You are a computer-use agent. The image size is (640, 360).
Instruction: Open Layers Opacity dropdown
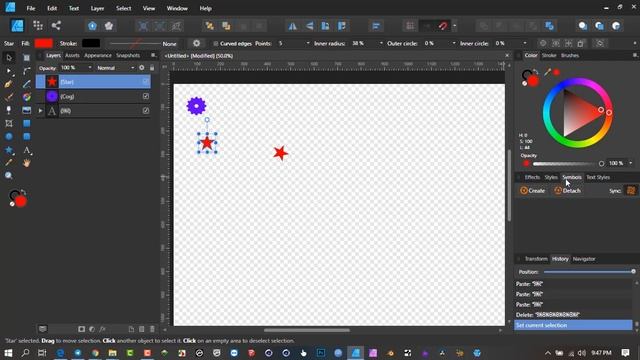[x=90, y=68]
